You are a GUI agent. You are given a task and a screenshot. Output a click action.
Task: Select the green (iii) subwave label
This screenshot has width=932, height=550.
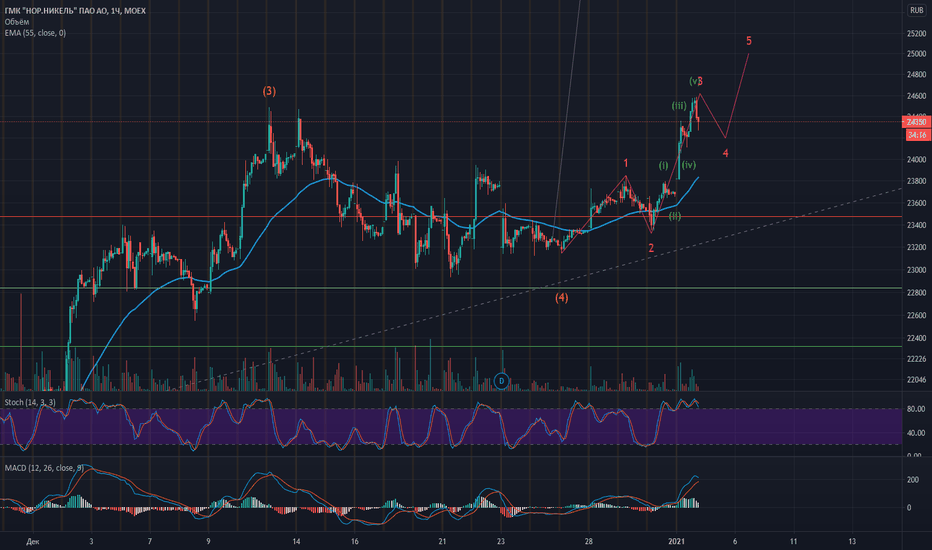click(679, 106)
